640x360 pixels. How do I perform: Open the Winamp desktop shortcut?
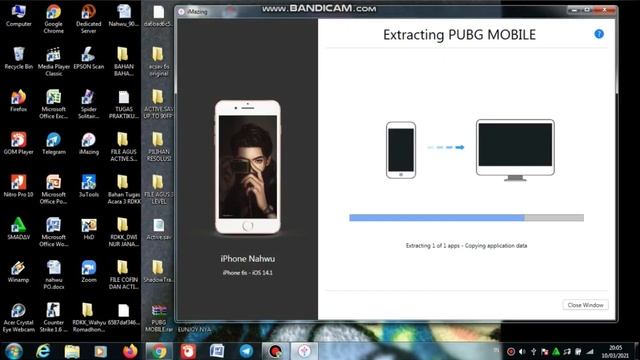point(19,272)
